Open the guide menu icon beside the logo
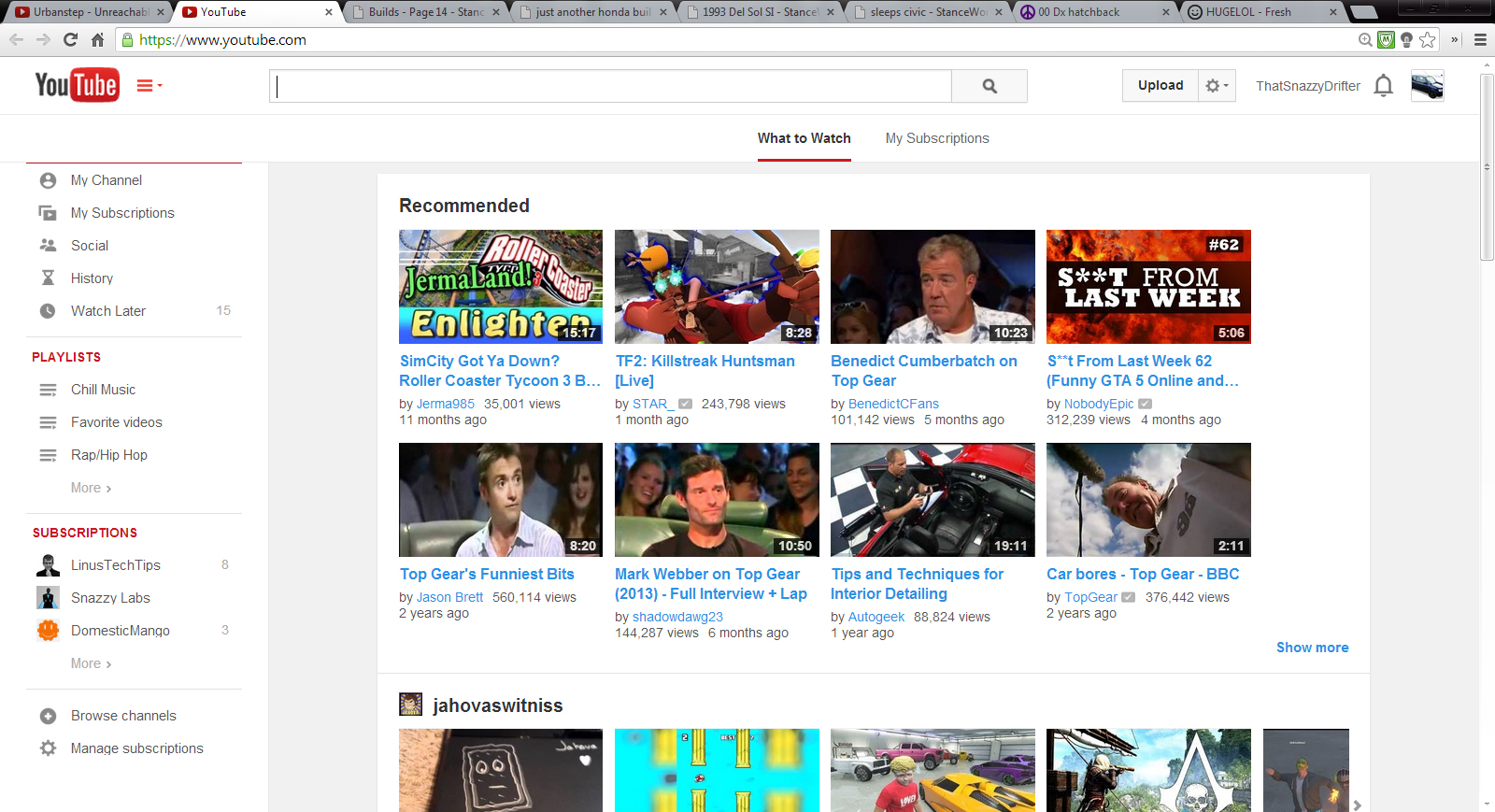 tap(149, 86)
